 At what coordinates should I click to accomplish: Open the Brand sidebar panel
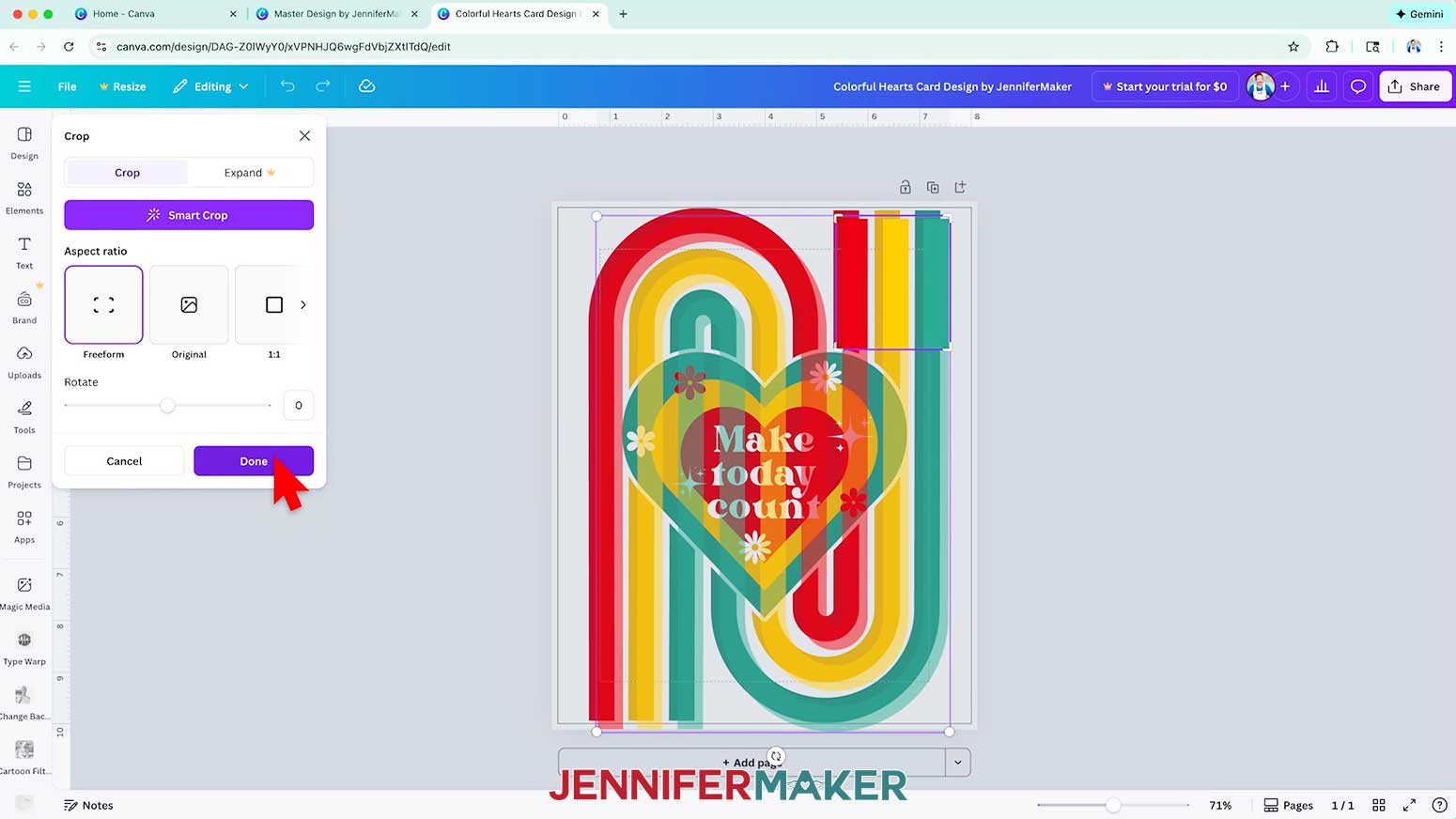pyautogui.click(x=24, y=307)
